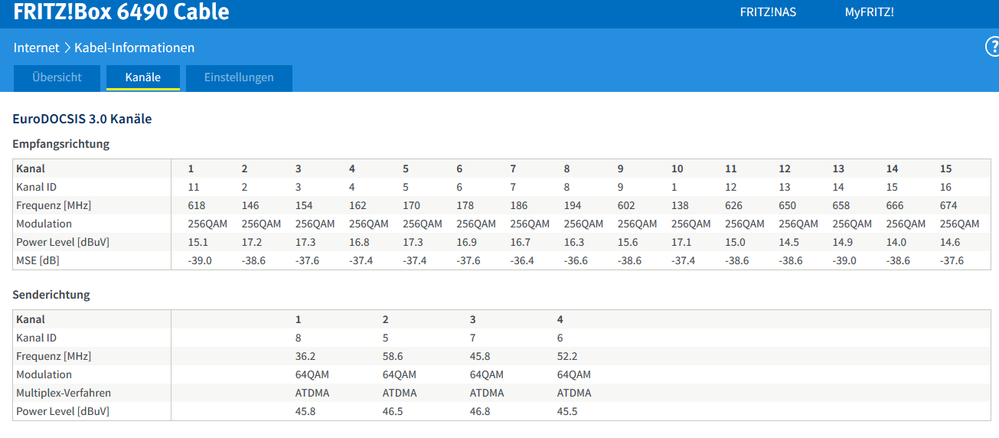Click power level value 17.2

pyautogui.click(x=250, y=242)
